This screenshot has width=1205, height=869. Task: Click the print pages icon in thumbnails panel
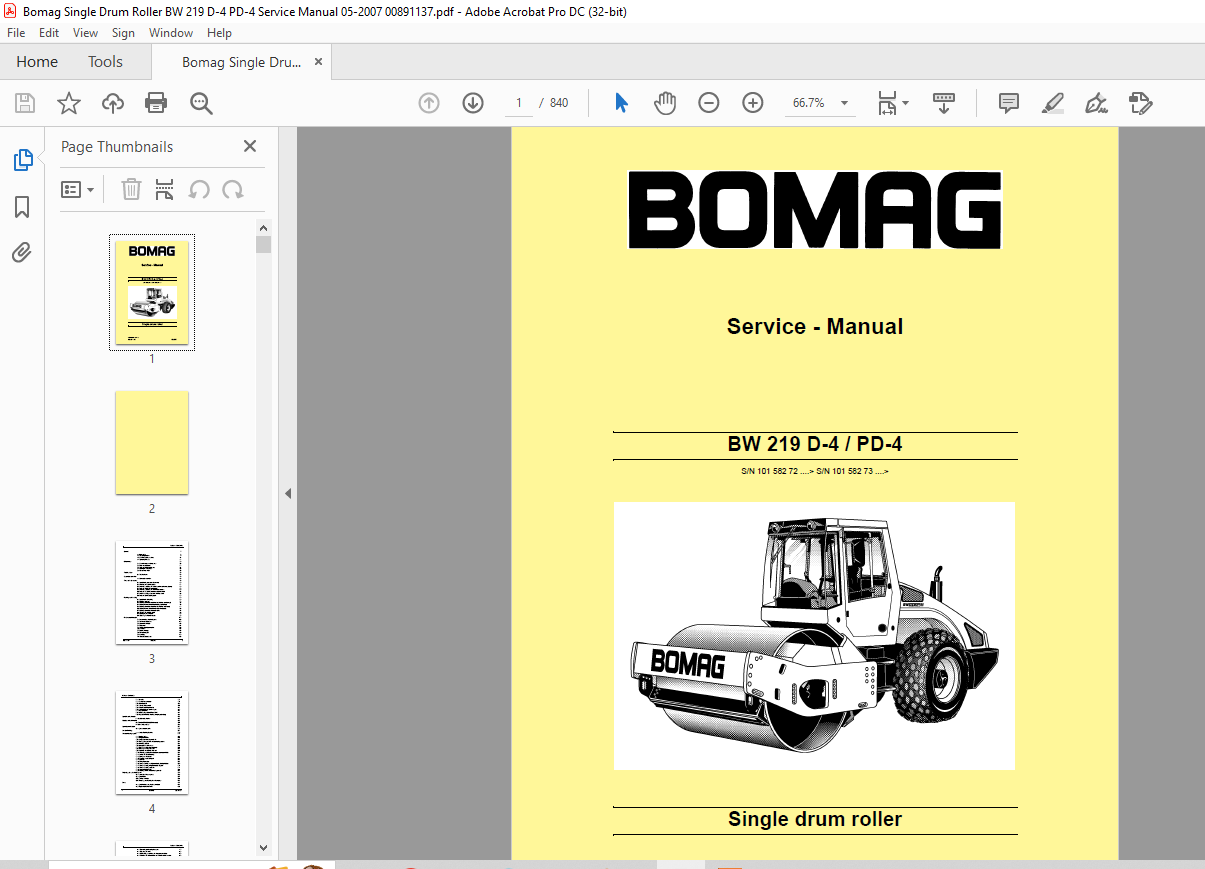[x=165, y=189]
